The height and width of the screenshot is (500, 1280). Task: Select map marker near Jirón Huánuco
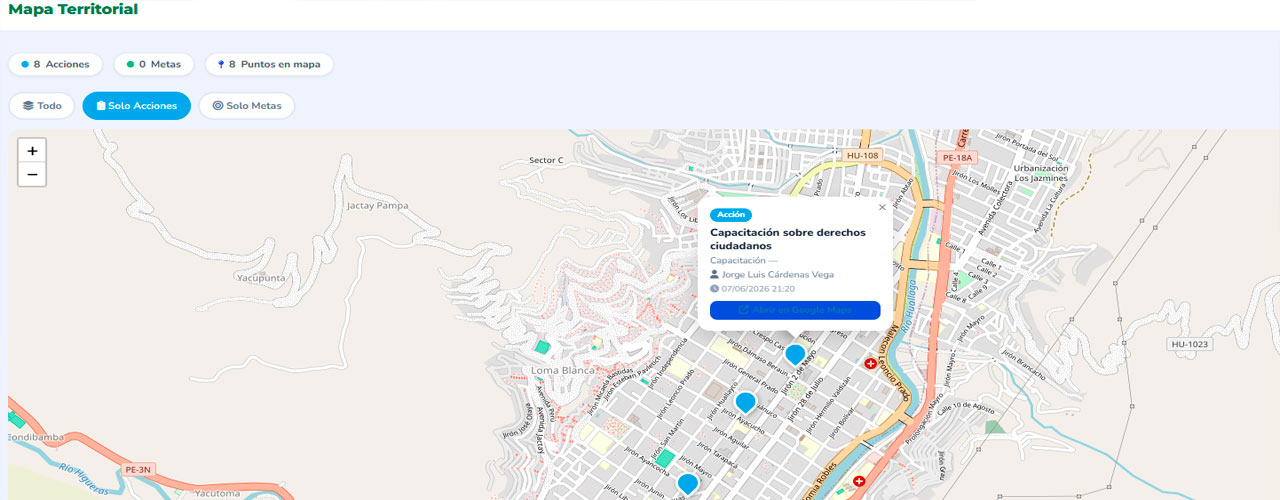tap(745, 403)
